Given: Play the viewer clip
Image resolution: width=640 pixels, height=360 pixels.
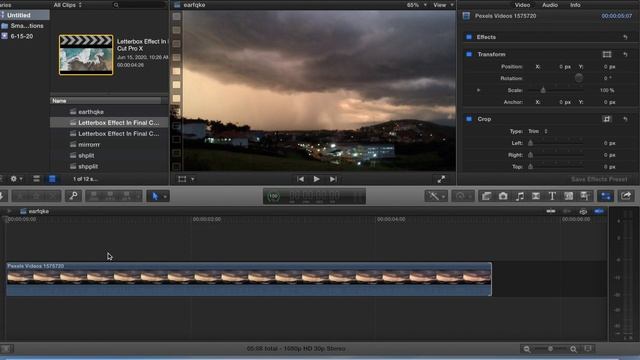Looking at the screenshot, I should tap(316, 179).
